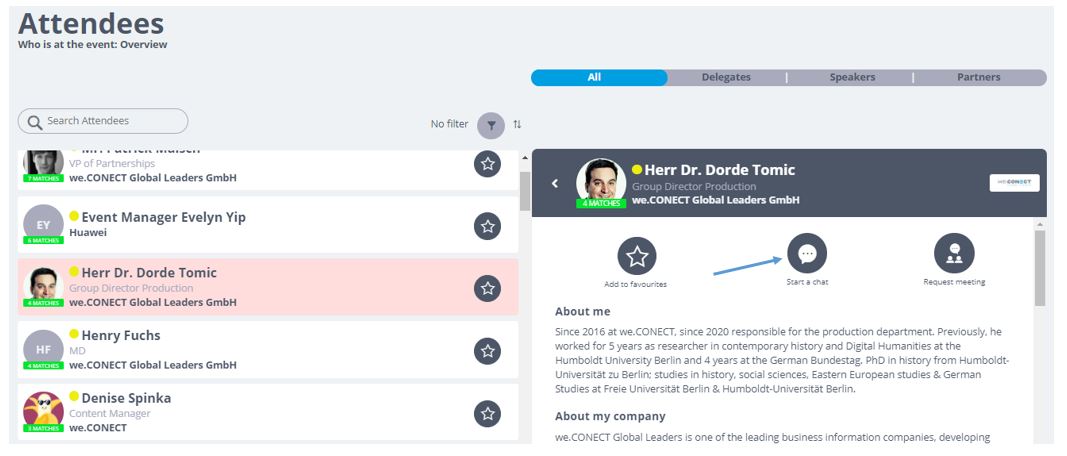Click the 'No filter' label
Screen dimensions: 1067x456
tap(449, 124)
